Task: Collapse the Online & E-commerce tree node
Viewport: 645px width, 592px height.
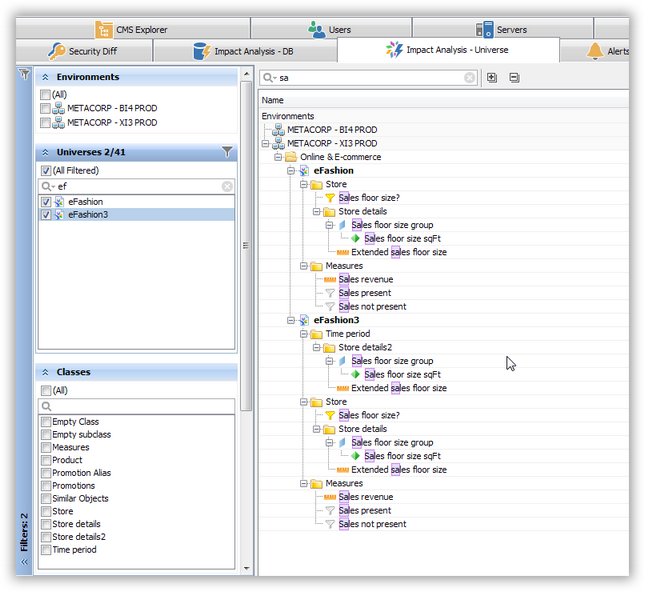Action: pos(278,157)
